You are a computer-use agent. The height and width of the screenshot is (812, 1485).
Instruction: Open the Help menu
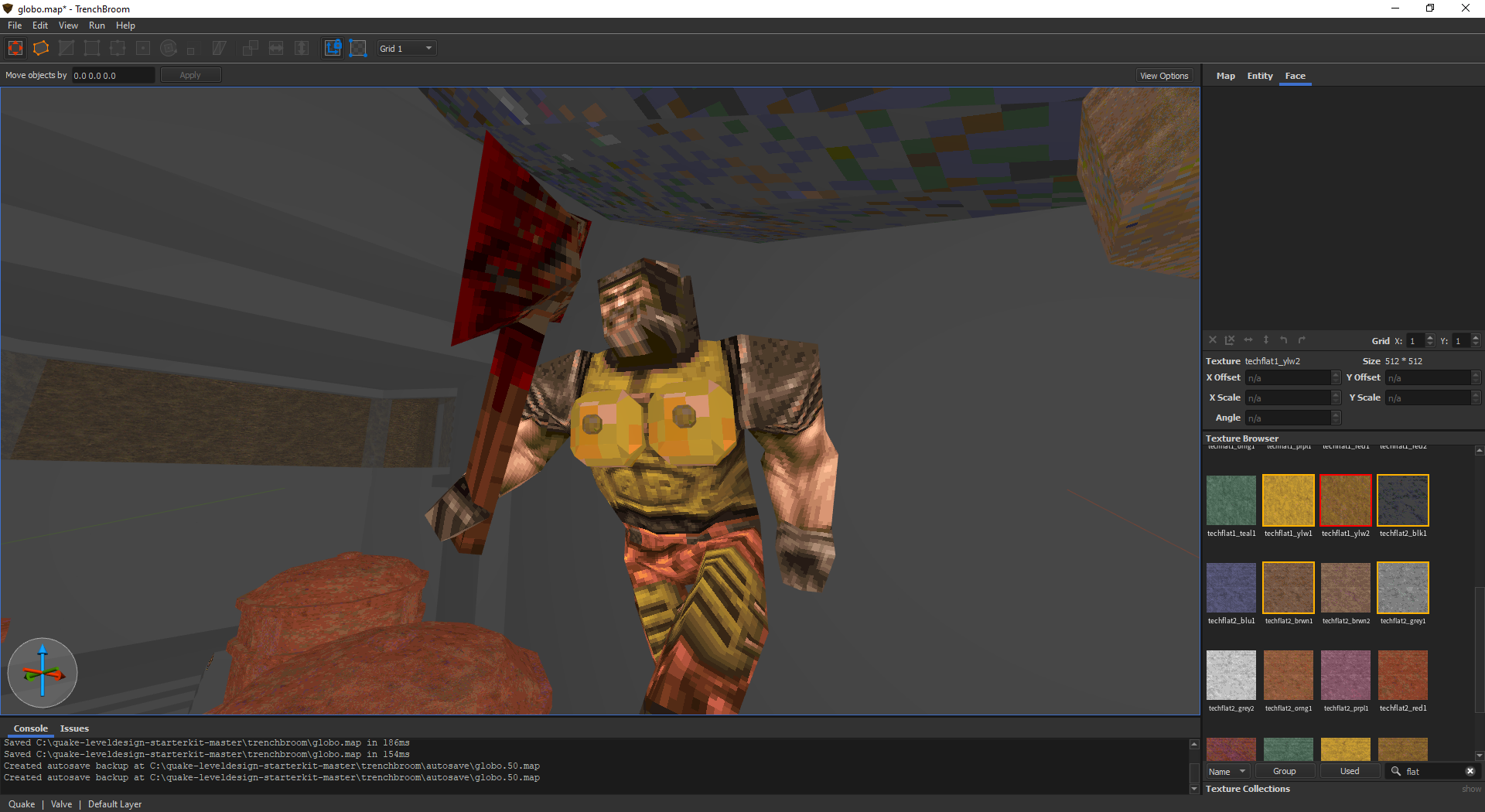pos(125,26)
